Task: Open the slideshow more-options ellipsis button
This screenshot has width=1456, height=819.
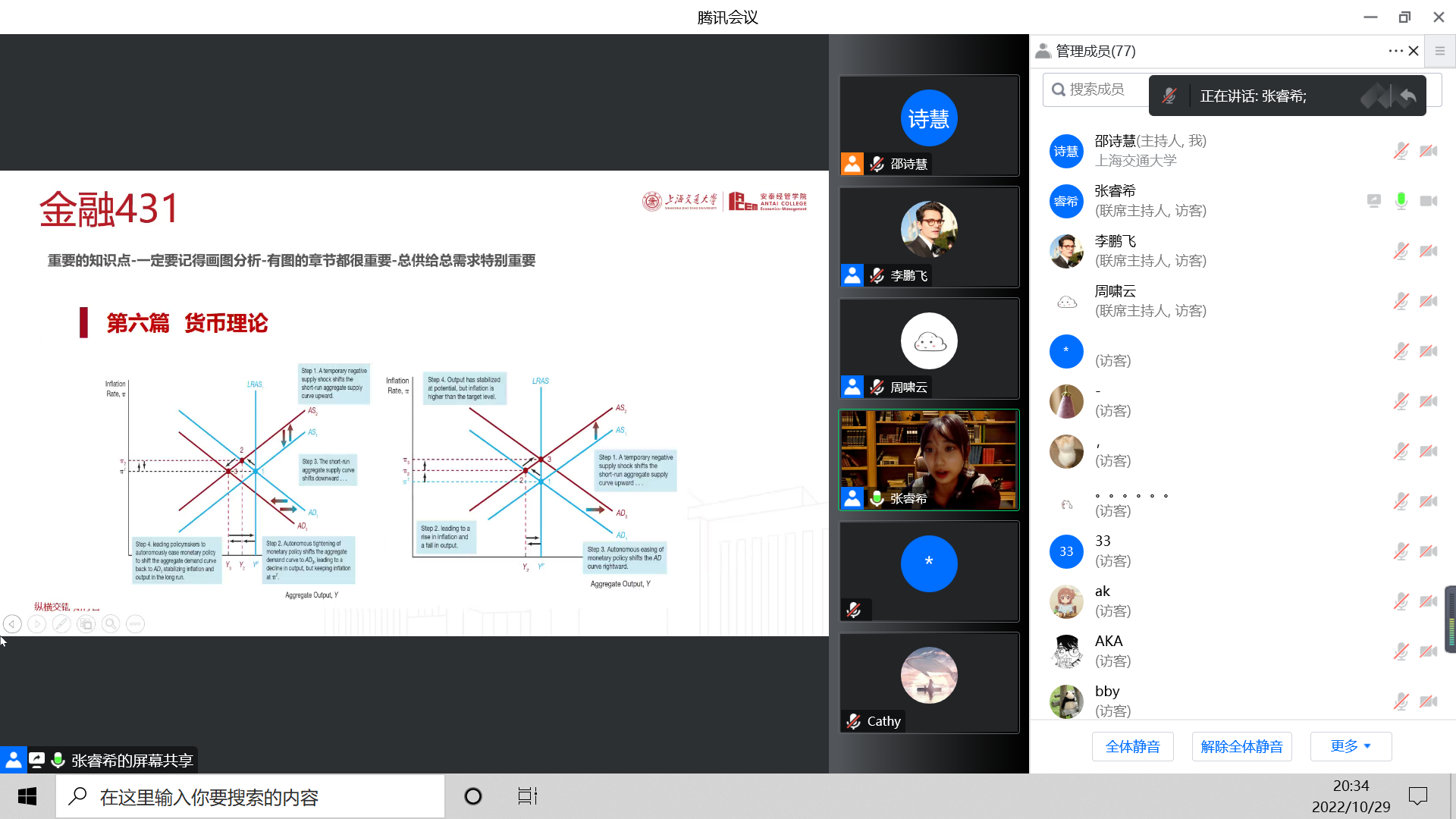Action: 135,624
